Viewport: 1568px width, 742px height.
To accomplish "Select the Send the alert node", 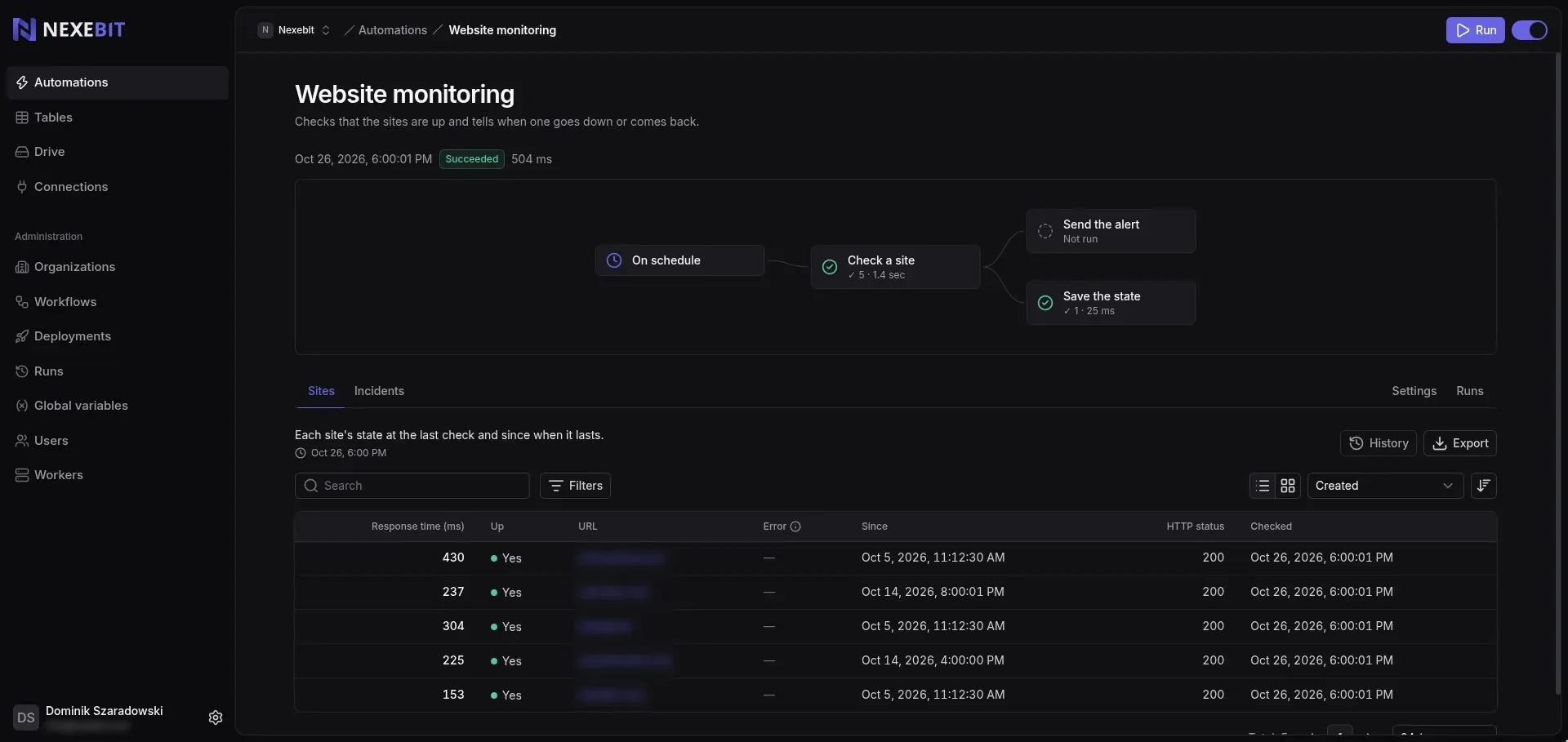I will tap(1111, 231).
